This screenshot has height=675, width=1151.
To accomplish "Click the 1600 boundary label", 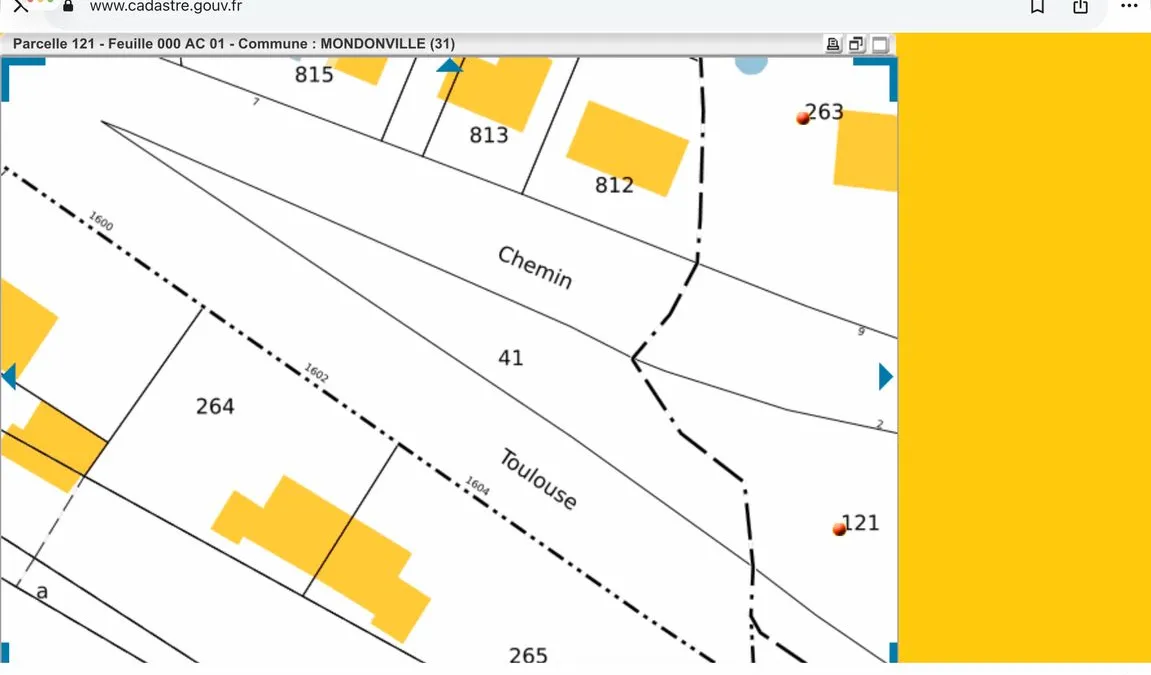I will point(101,221).
